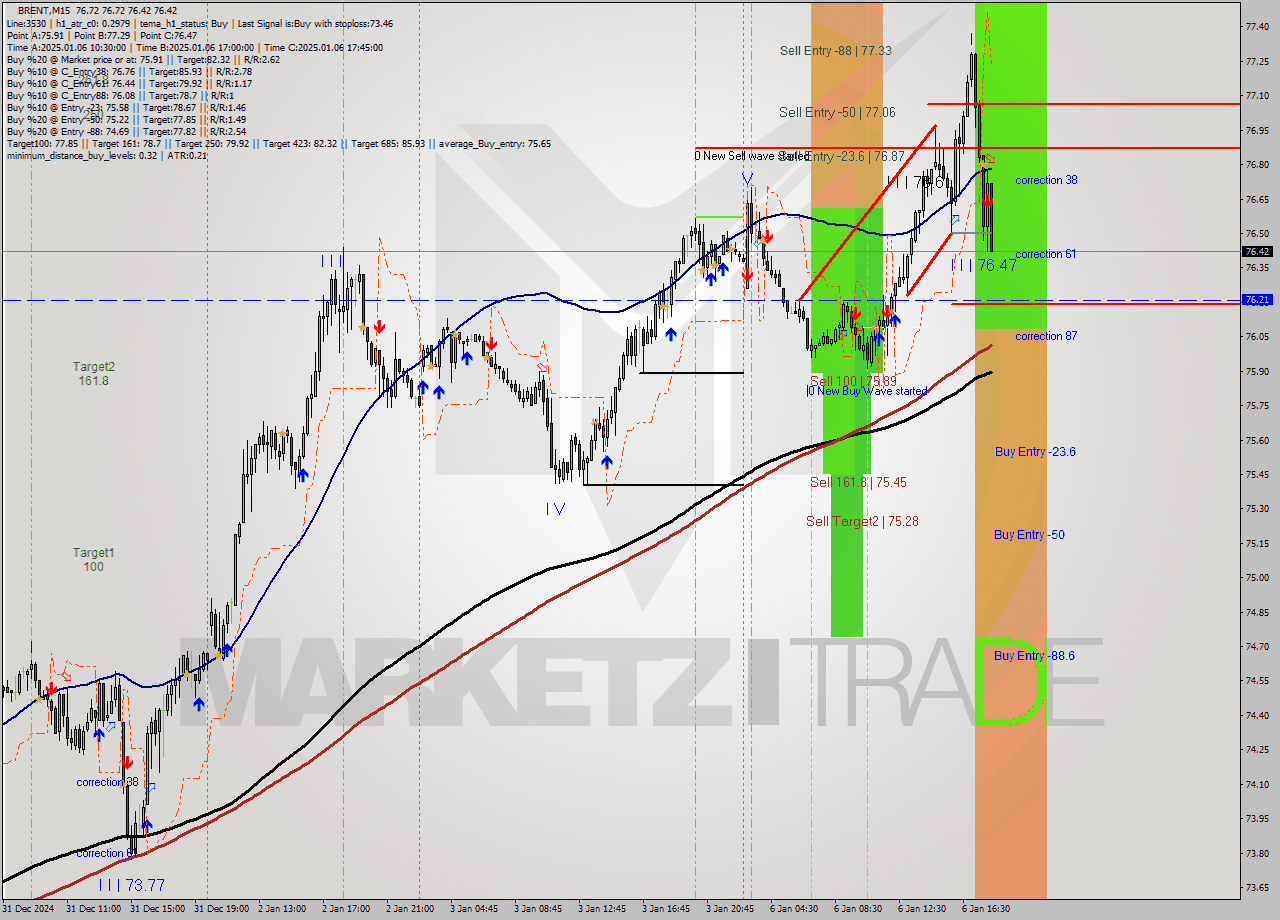Select the 'correction 87' label

1046,336
